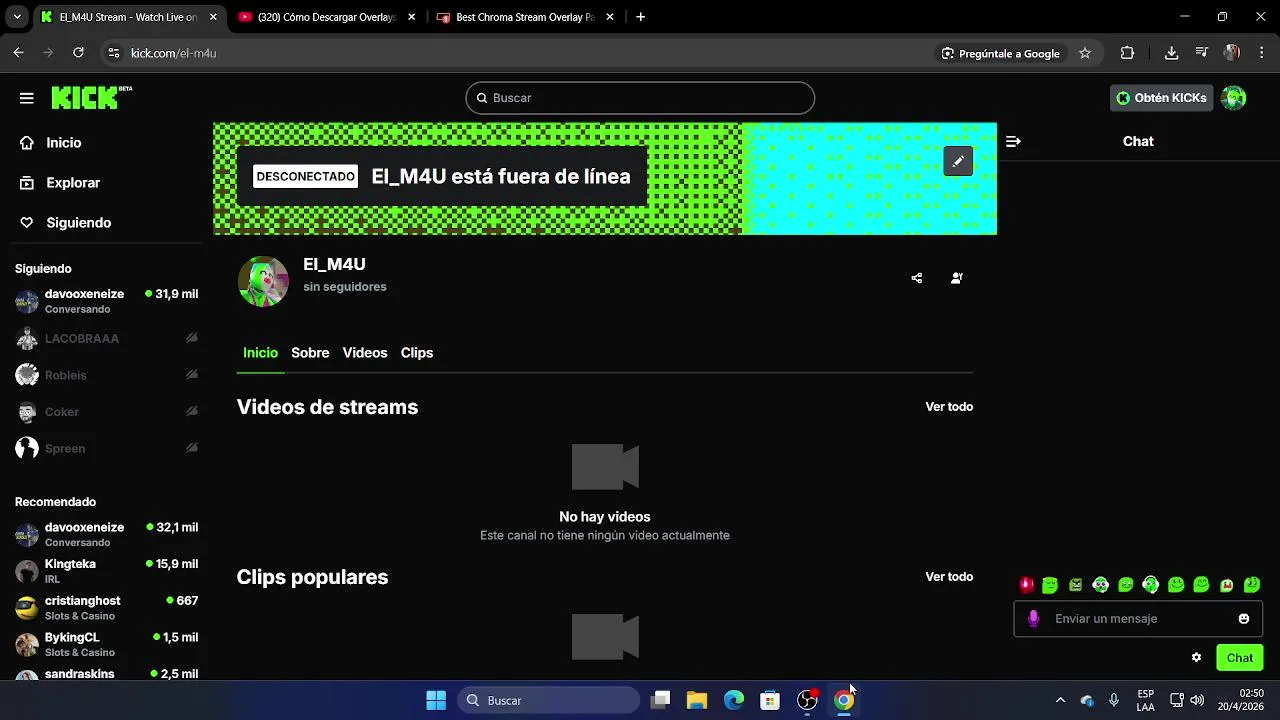This screenshot has width=1280, height=720.
Task: Switch to the Clips tab
Action: coord(417,353)
